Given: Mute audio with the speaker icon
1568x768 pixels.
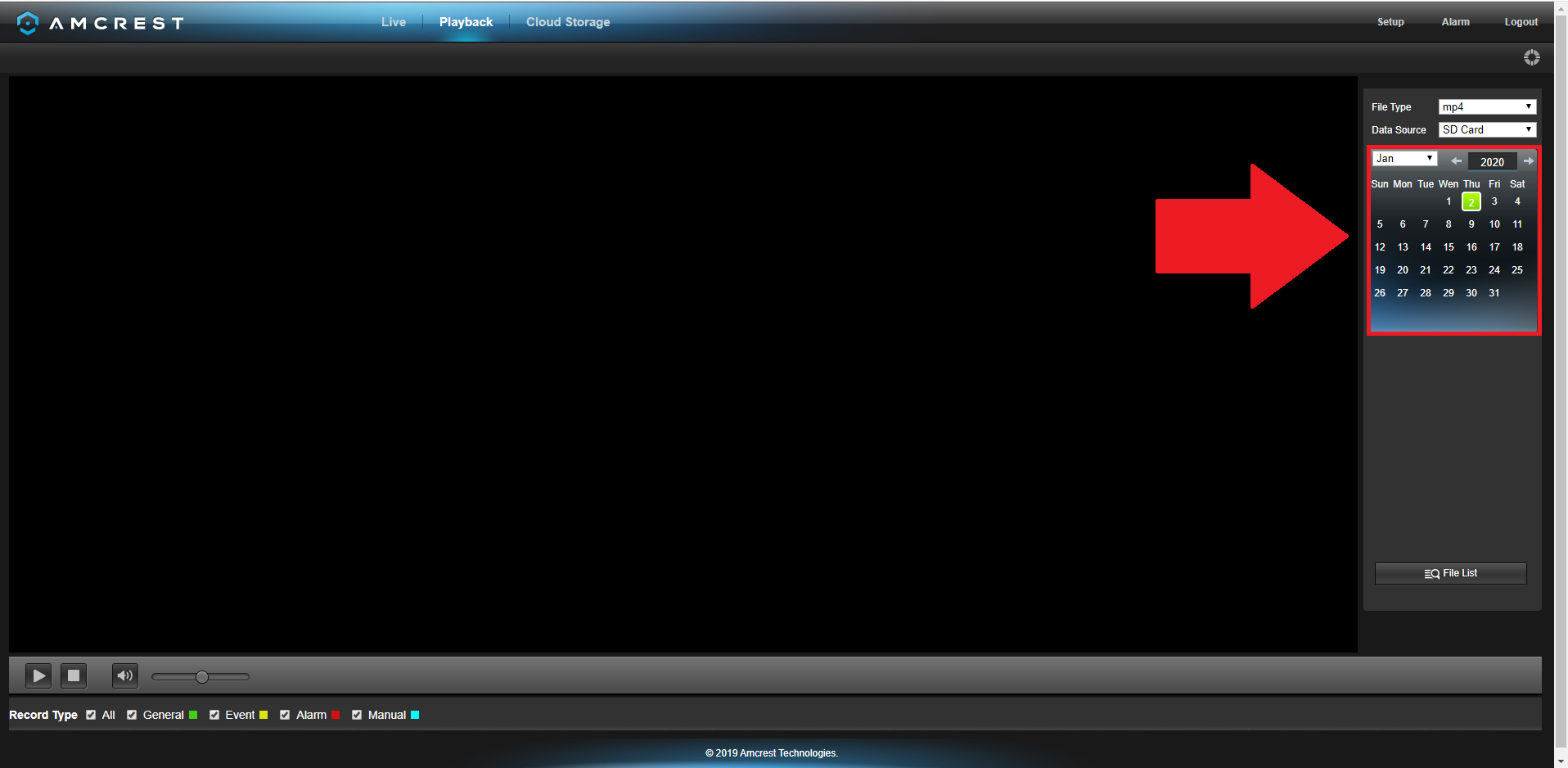Looking at the screenshot, I should tap(124, 675).
